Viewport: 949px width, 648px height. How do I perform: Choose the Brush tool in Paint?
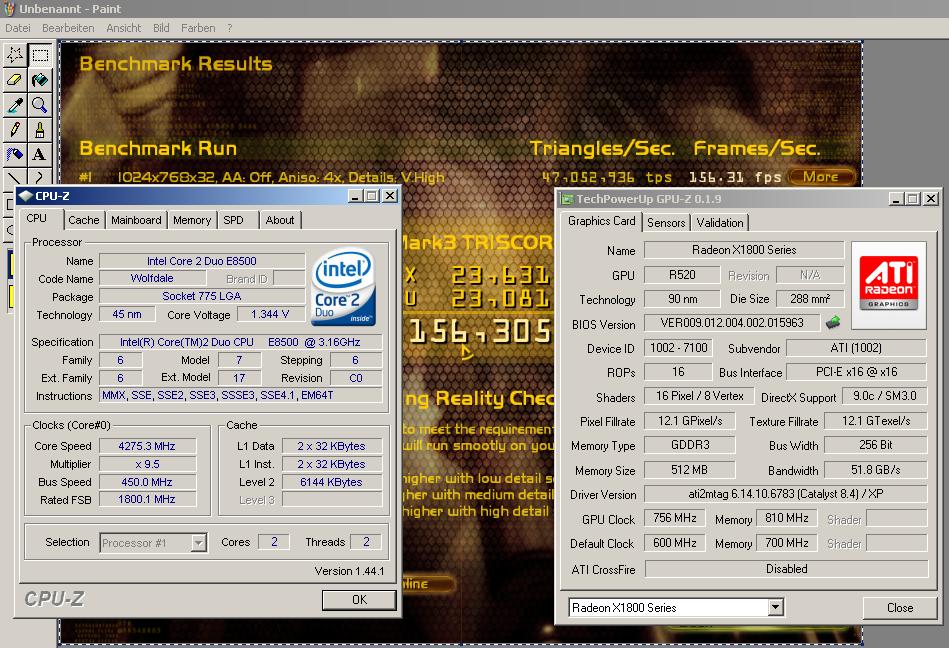(40, 130)
